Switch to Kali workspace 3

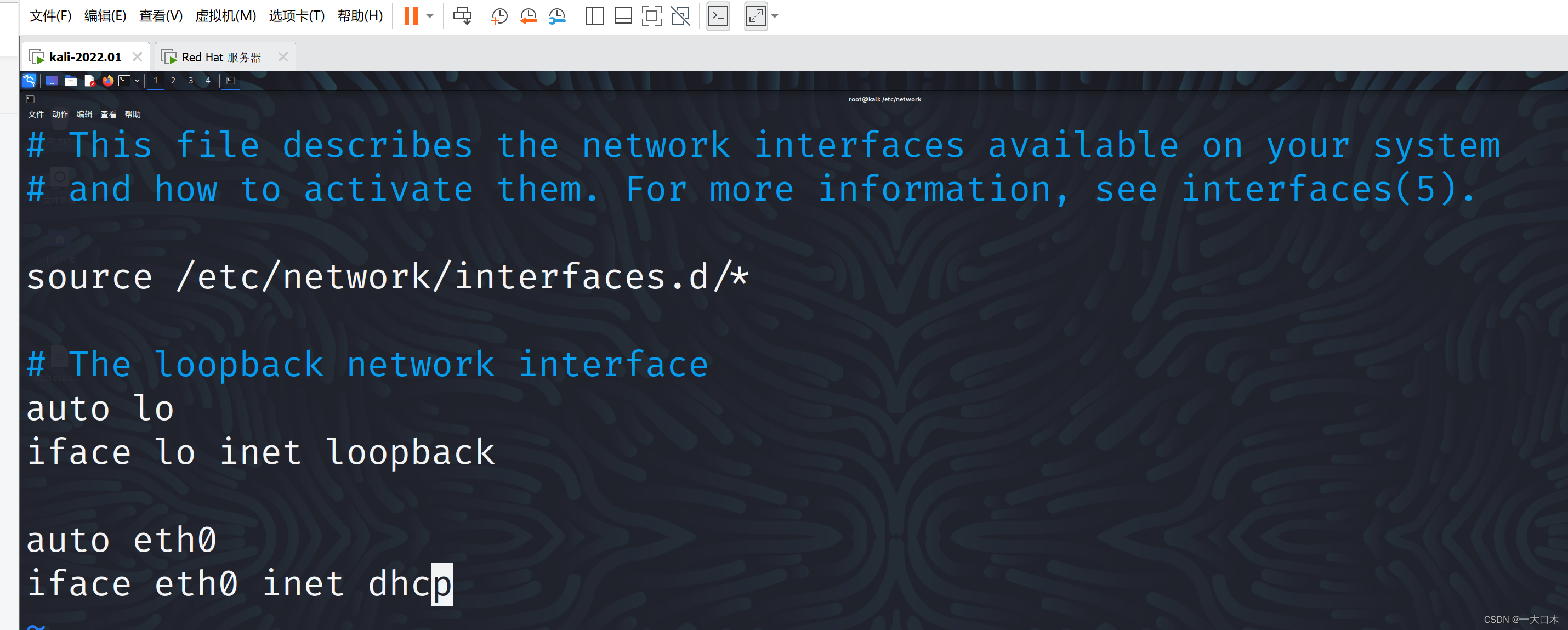click(191, 81)
